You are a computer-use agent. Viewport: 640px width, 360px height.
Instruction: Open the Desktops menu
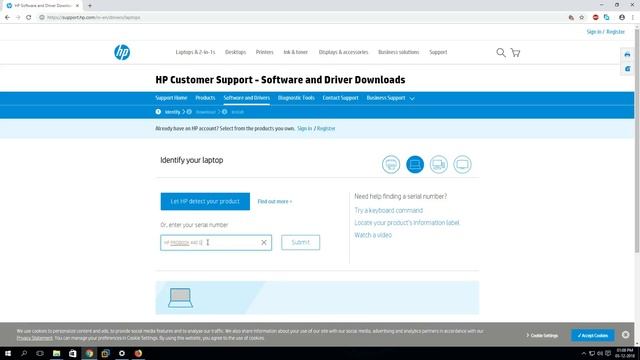coord(236,52)
